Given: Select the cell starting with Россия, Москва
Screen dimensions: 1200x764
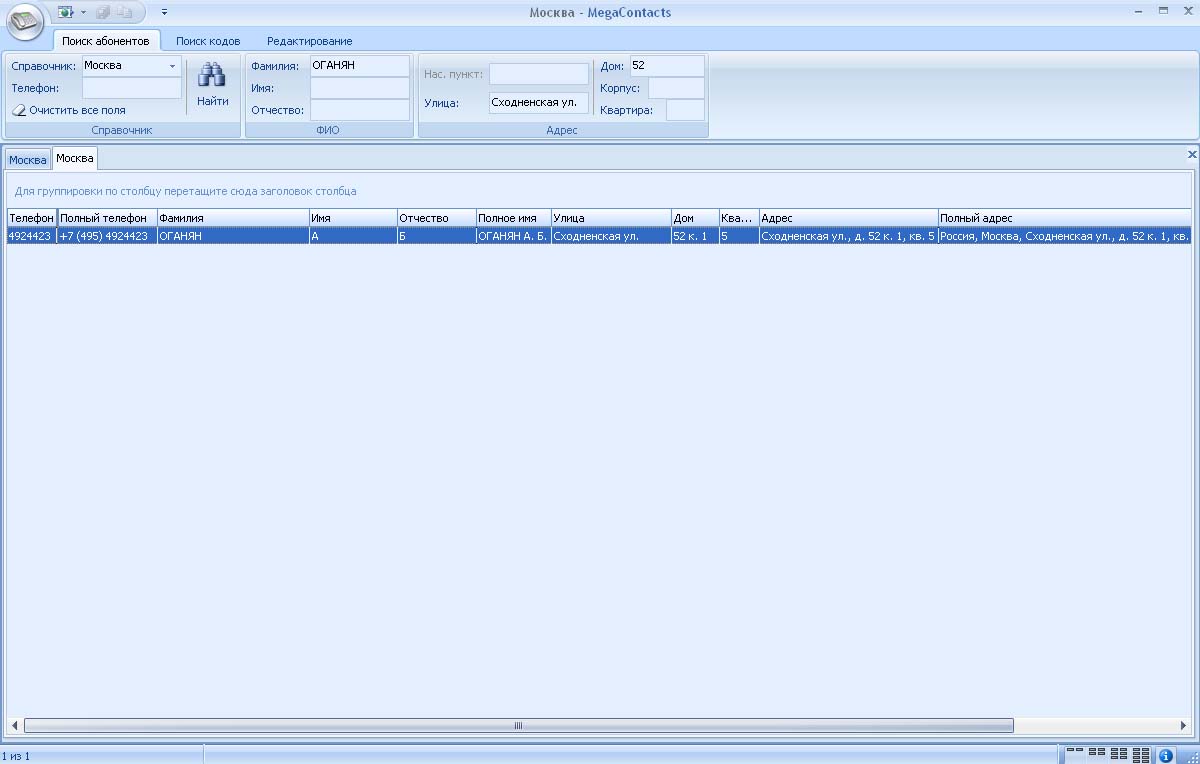Looking at the screenshot, I should [x=1065, y=236].
